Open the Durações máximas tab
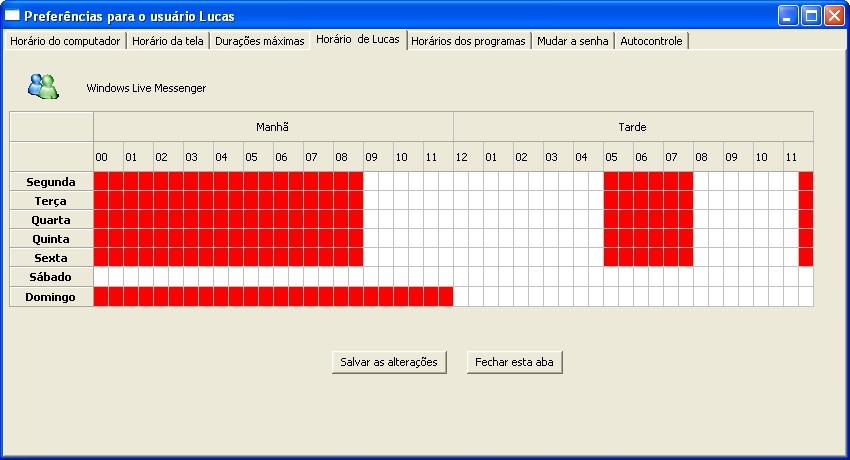 [260, 41]
